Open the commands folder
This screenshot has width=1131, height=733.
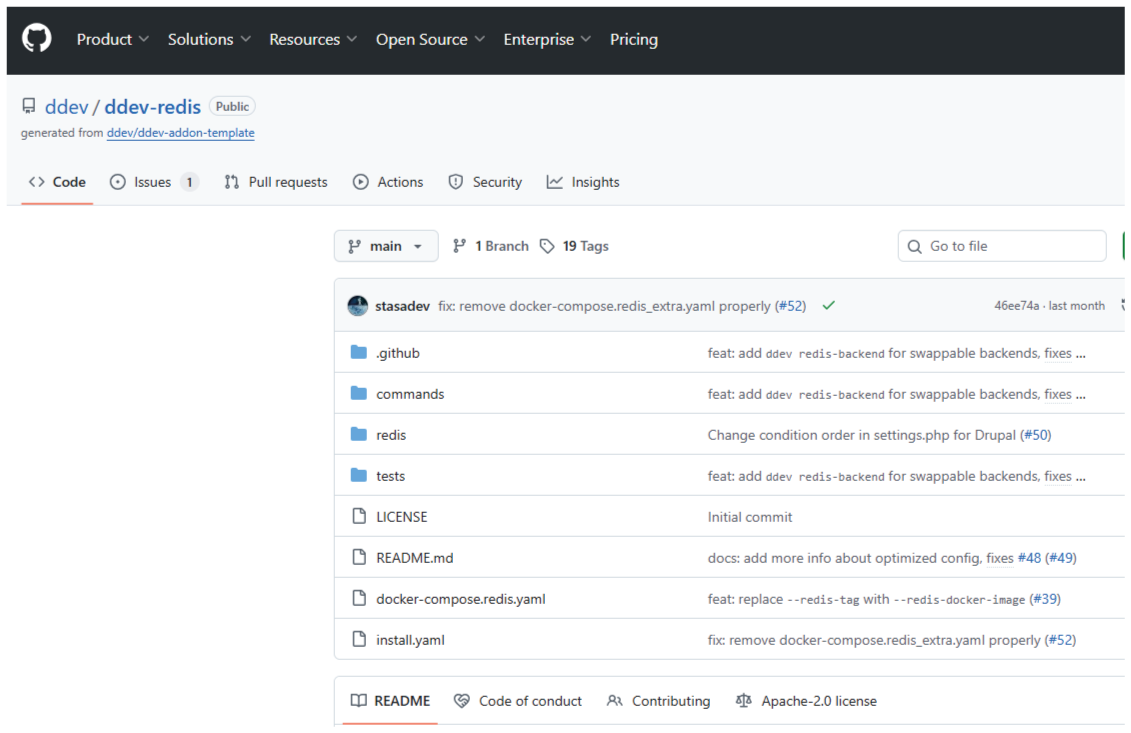click(x=410, y=394)
